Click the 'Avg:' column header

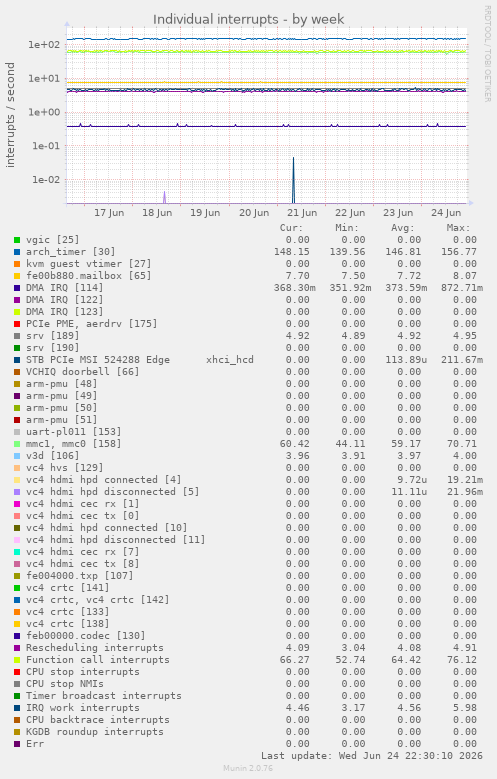pos(403,228)
